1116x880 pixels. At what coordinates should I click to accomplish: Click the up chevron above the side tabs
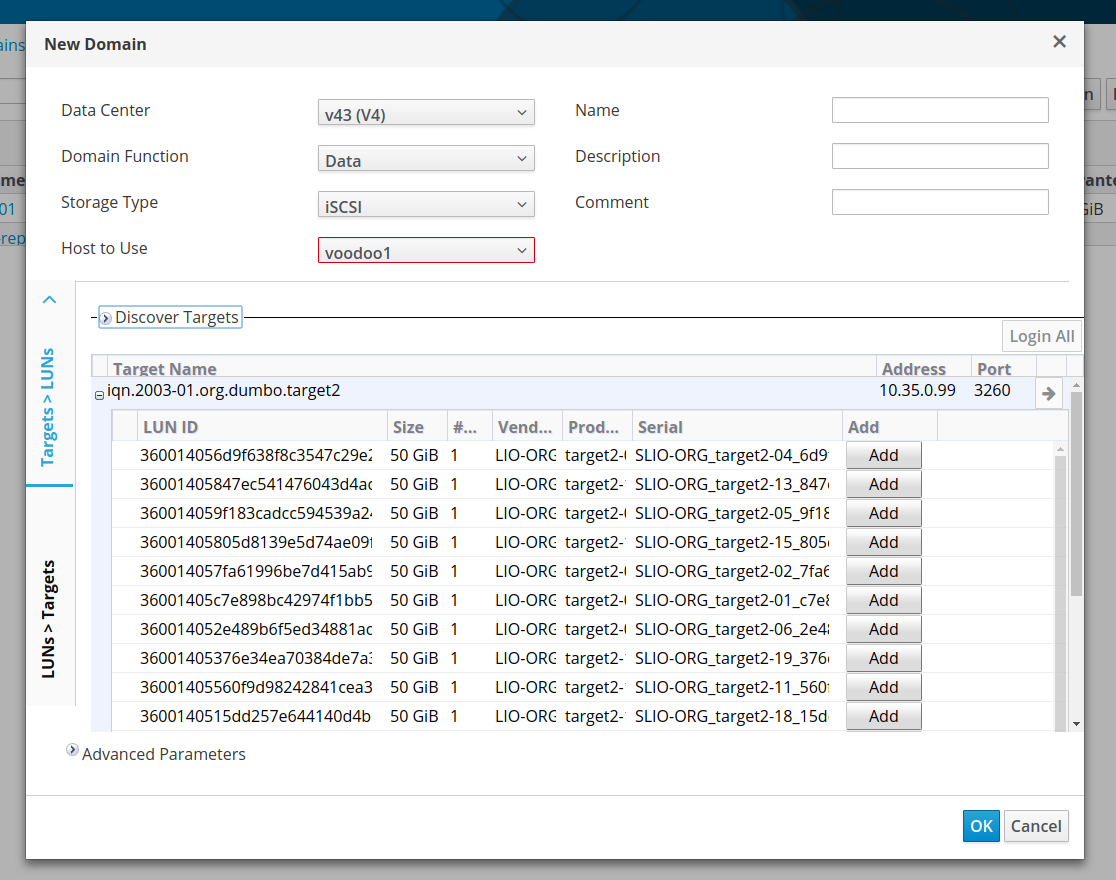(x=50, y=300)
